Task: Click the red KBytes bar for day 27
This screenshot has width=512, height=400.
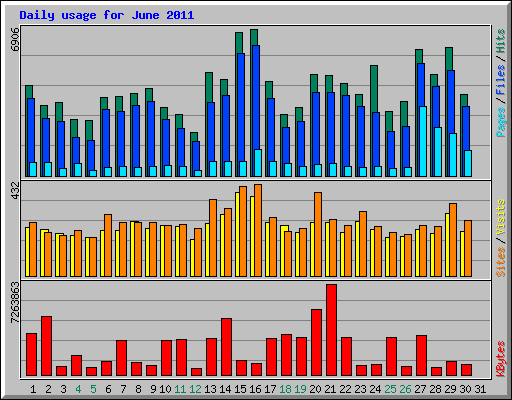Action: pos(421,356)
